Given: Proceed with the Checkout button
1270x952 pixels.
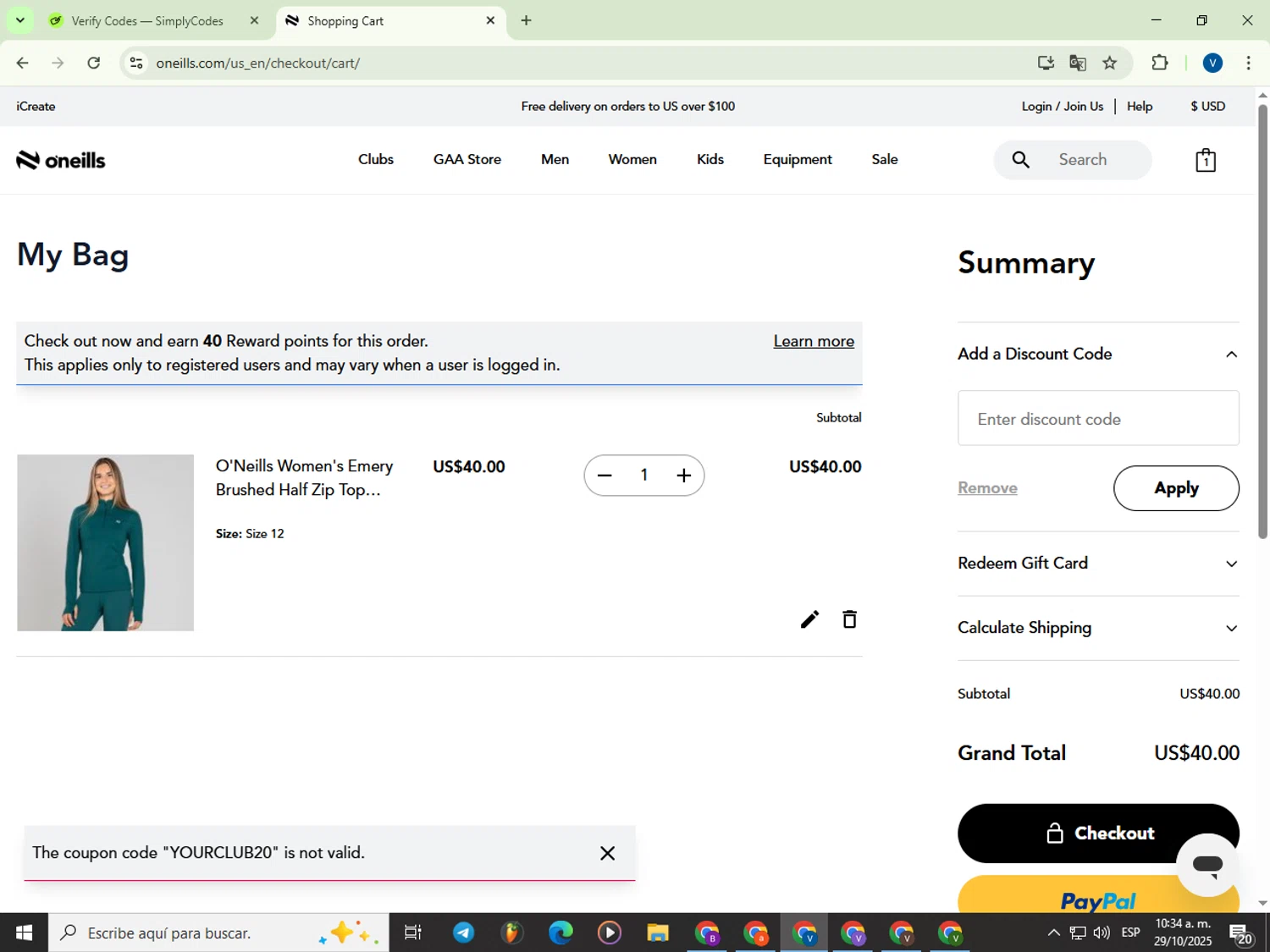Looking at the screenshot, I should (x=1098, y=834).
